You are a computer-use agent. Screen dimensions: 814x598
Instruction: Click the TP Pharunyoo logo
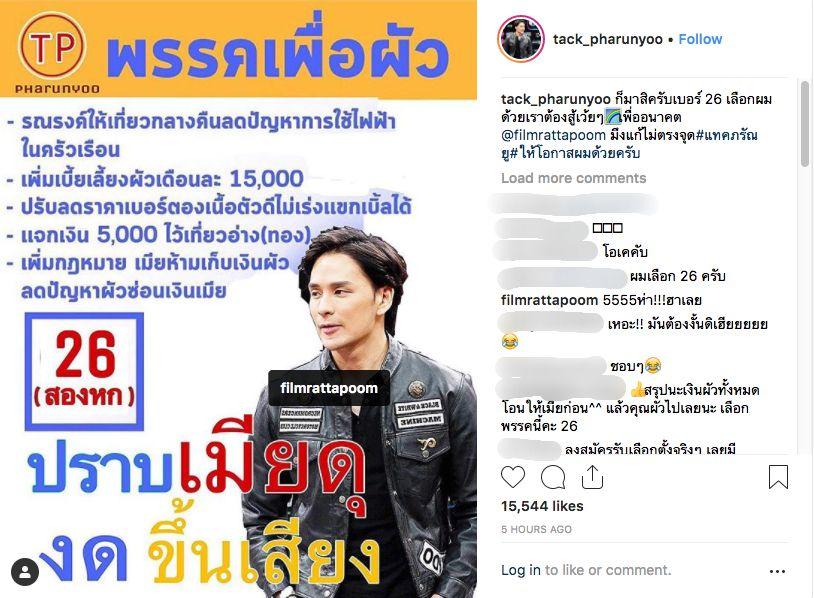(53, 52)
